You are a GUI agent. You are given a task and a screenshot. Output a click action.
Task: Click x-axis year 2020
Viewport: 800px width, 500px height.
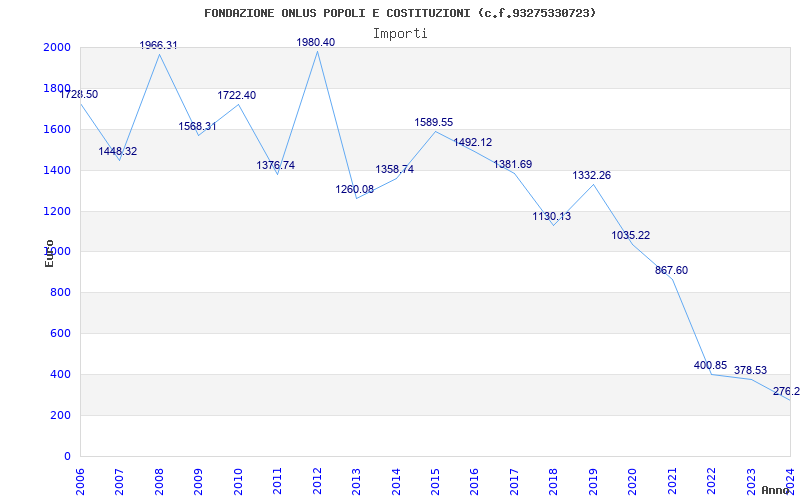(x=633, y=482)
